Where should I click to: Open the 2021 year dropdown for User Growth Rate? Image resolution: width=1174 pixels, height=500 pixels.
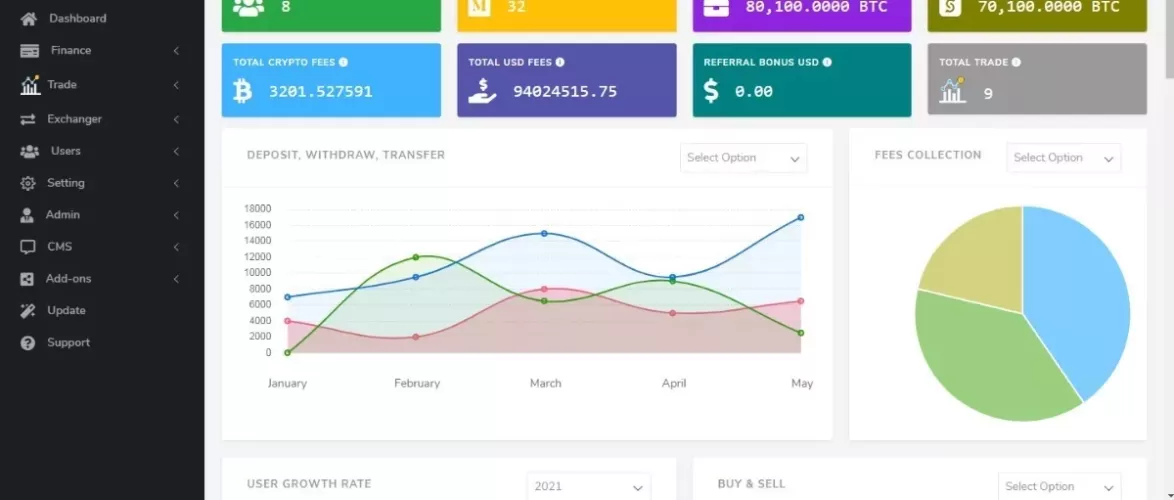pyautogui.click(x=588, y=486)
